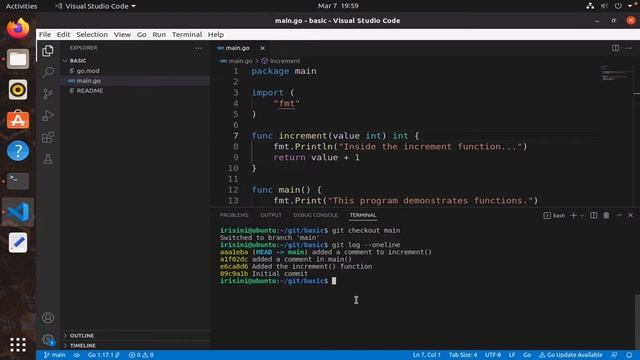Collapse the BASIC folder section

click(136, 60)
